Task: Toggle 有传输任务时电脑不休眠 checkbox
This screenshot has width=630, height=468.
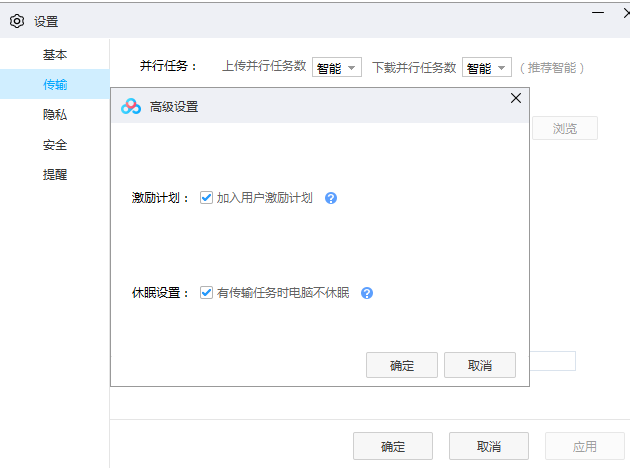Action: [x=206, y=293]
